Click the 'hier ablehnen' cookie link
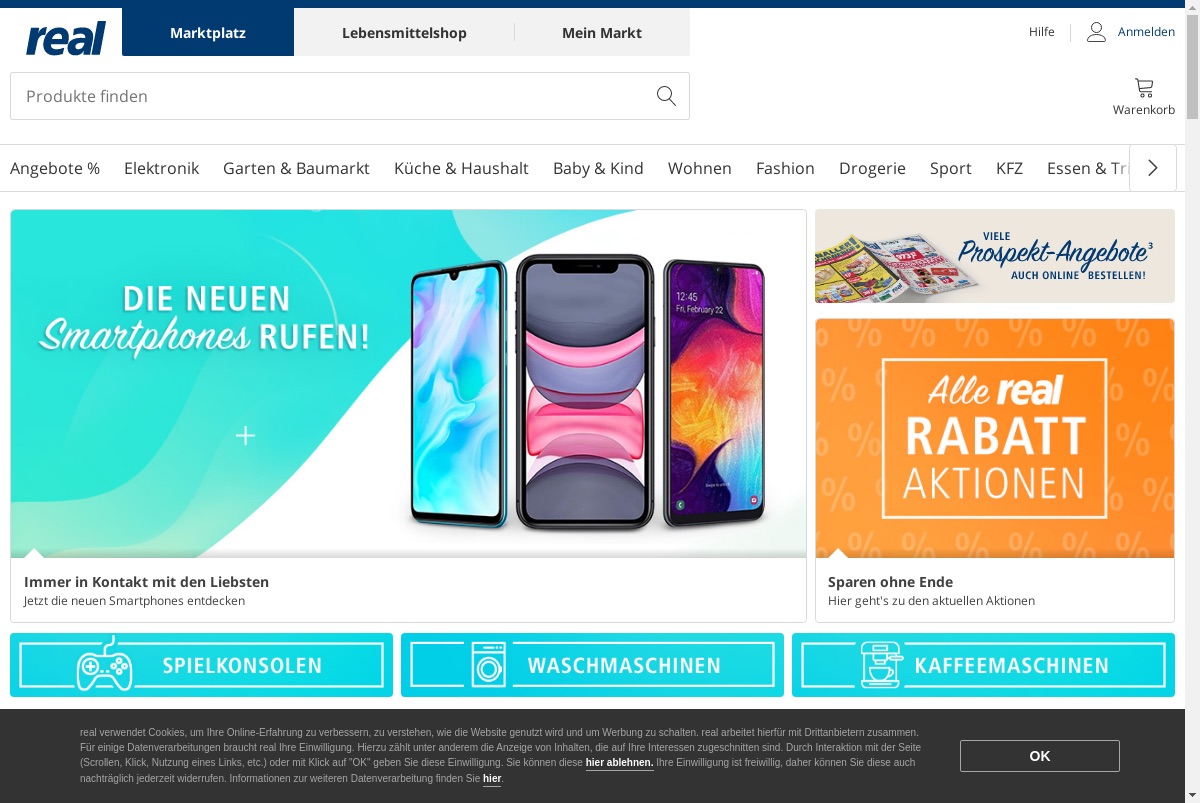The height and width of the screenshot is (803, 1200). click(619, 763)
